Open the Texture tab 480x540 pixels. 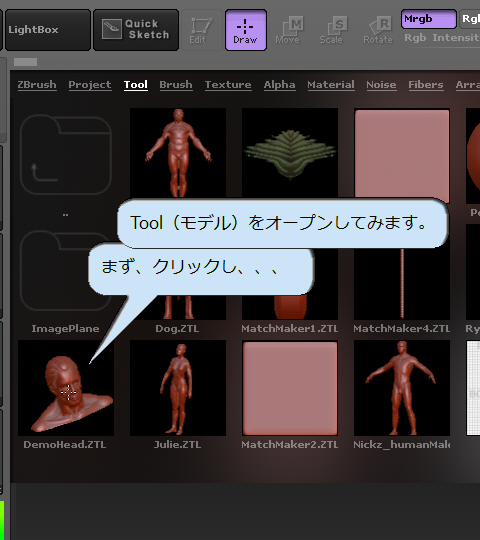point(228,85)
